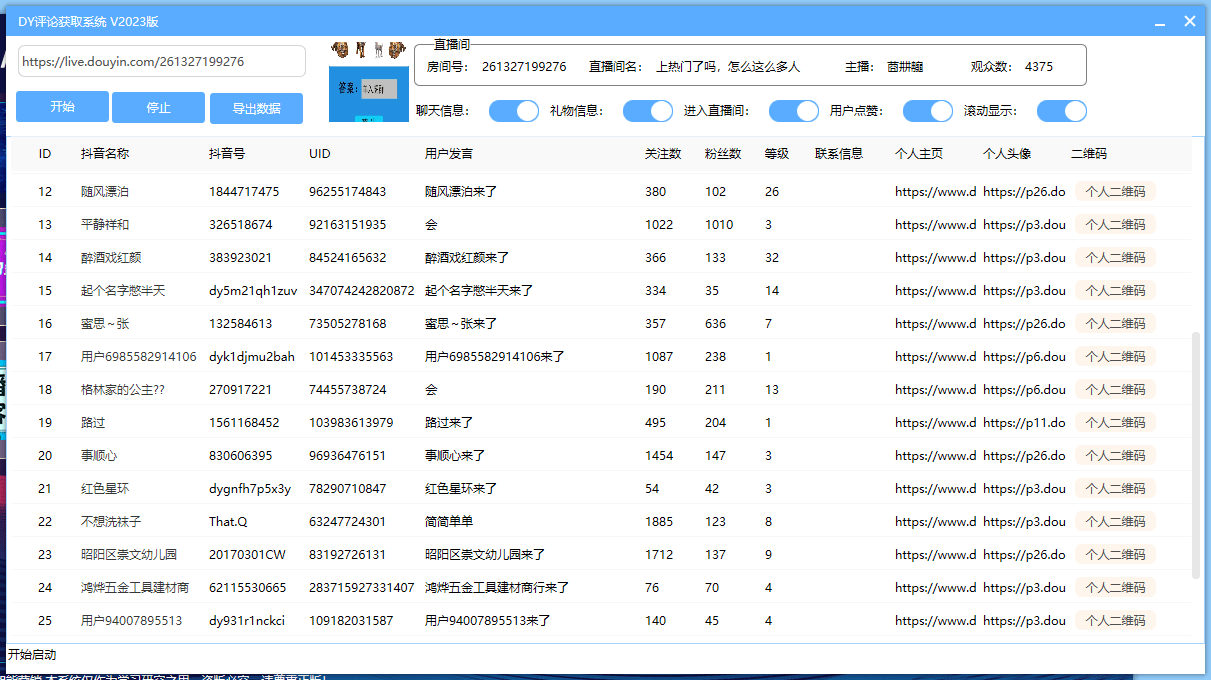Screen dimensions: 1211x680
Task: Open 个人二维码 for 格林家的公主 row
Action: point(1115,389)
